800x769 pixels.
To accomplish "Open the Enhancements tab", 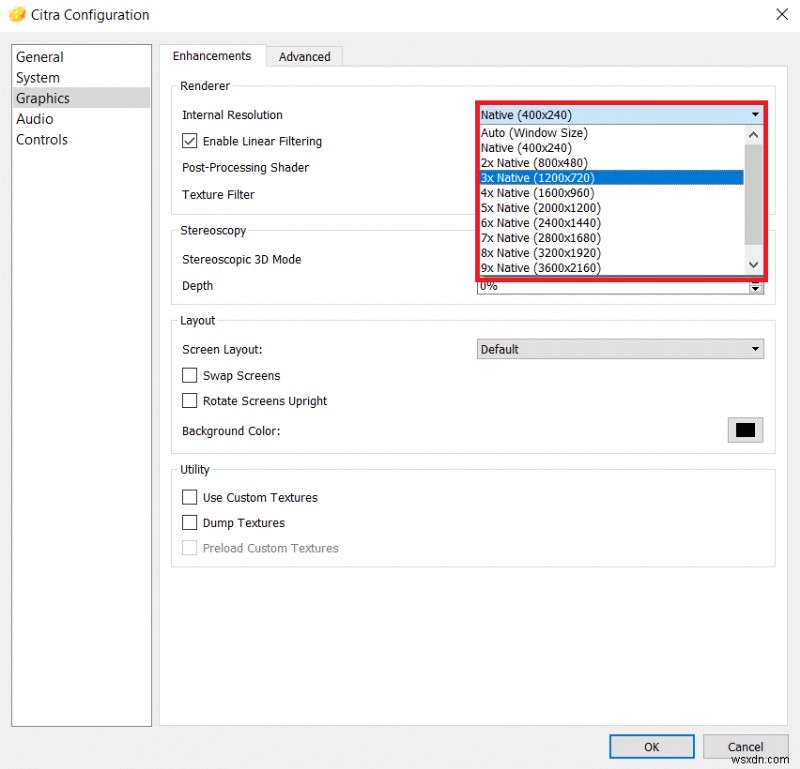I will 212,56.
